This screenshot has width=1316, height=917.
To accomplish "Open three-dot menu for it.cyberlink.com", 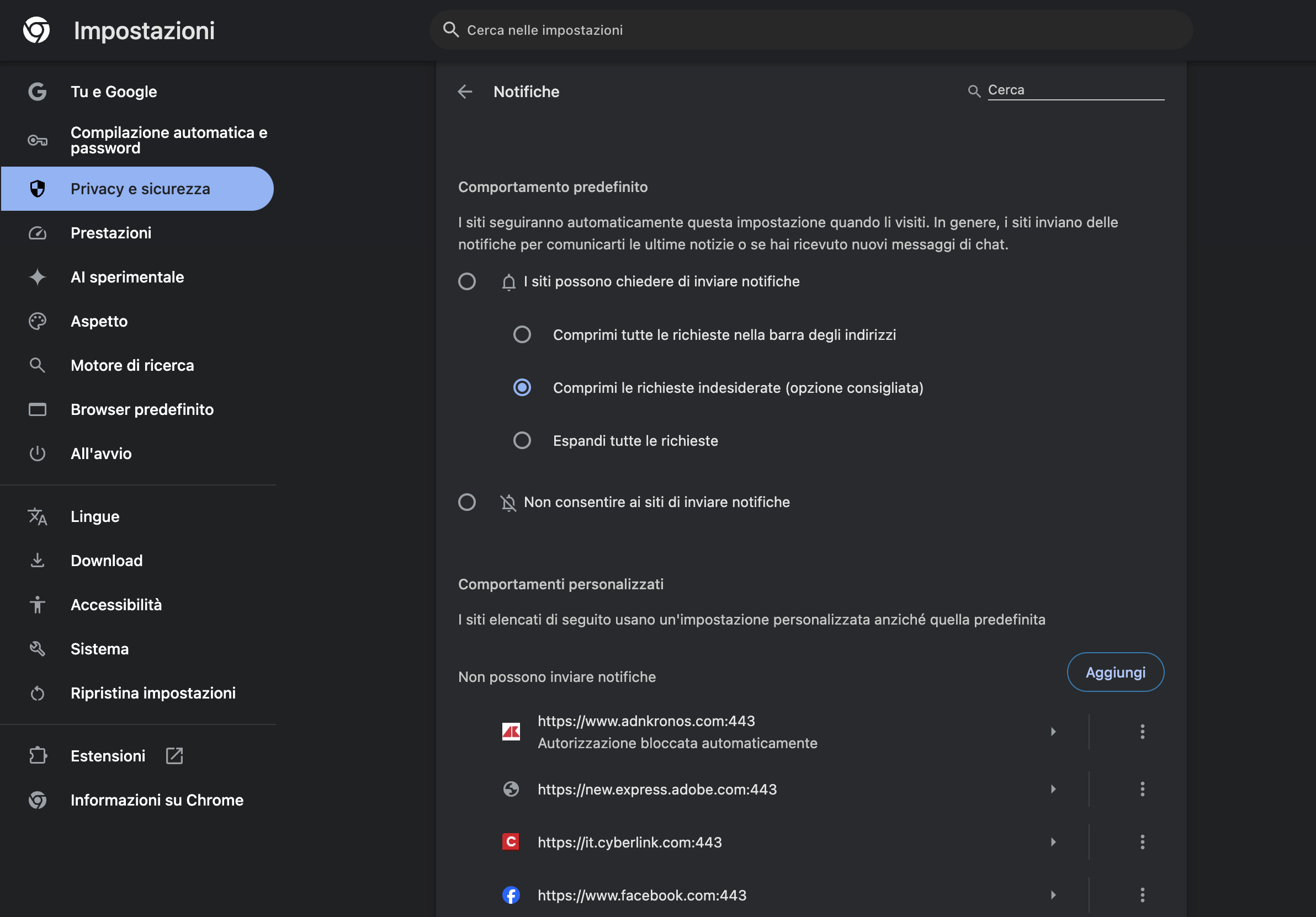I will (x=1142, y=841).
